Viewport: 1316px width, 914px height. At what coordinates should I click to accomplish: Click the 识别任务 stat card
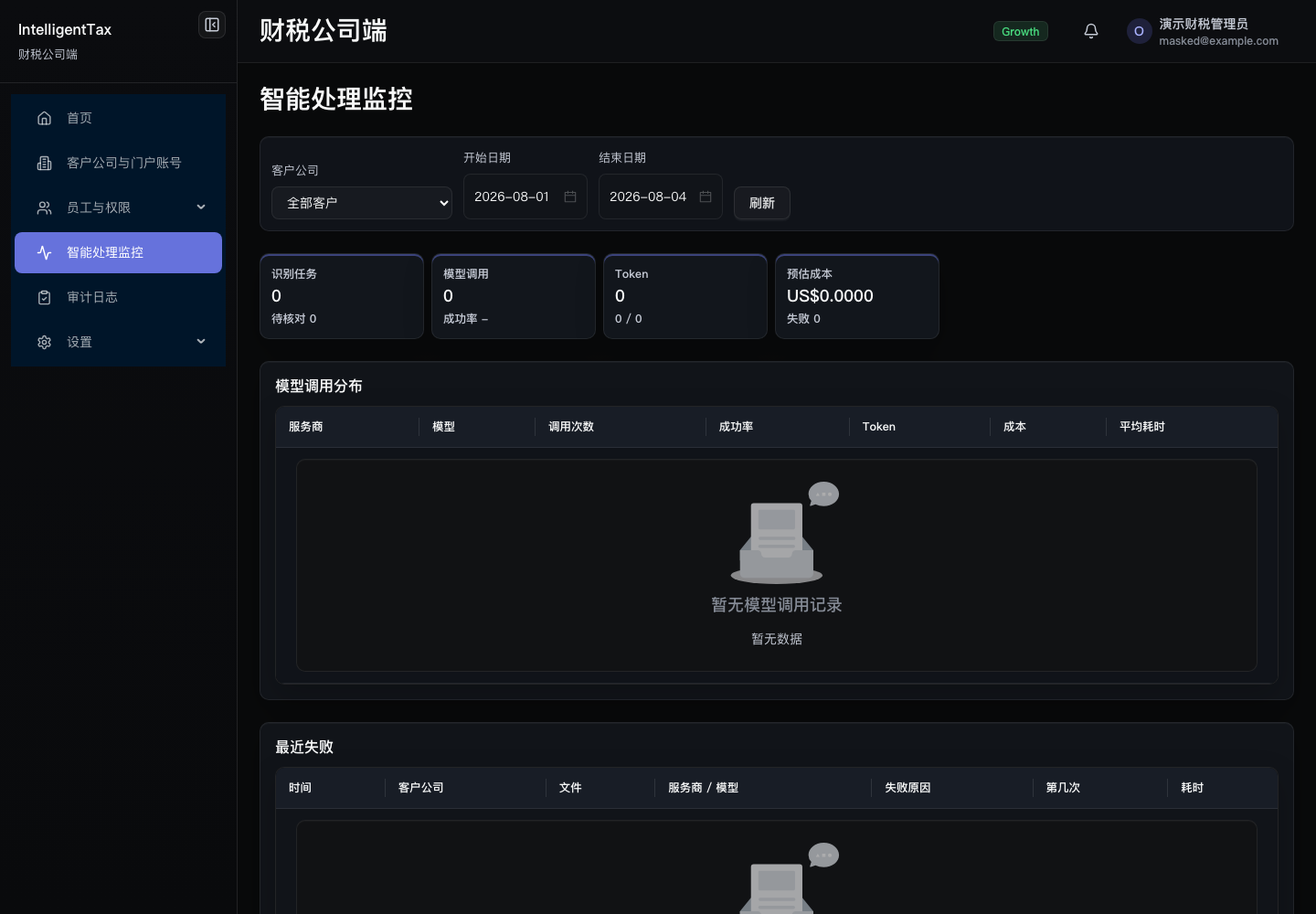tap(342, 296)
